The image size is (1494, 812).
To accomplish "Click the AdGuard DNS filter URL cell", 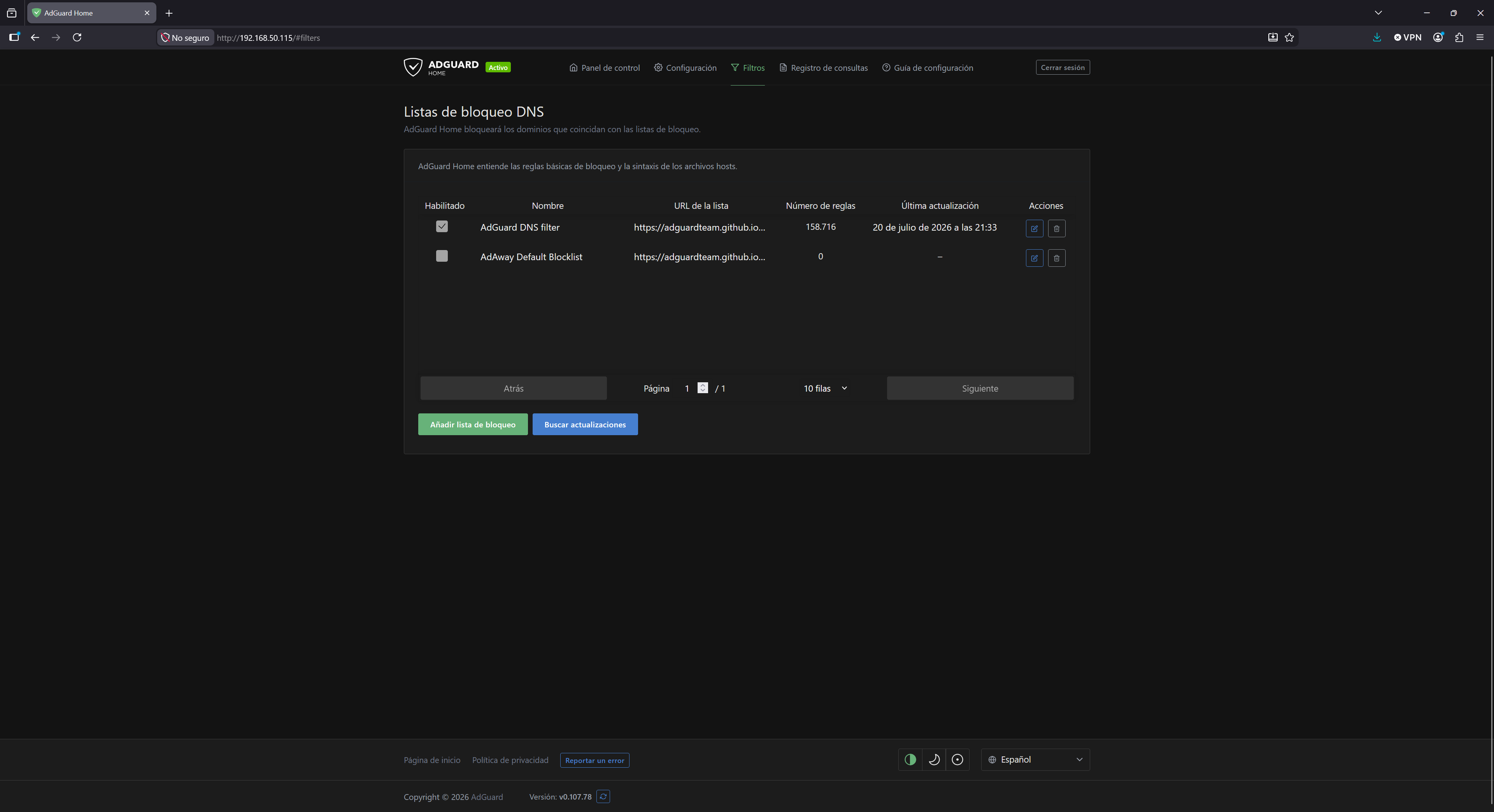I will coord(700,227).
